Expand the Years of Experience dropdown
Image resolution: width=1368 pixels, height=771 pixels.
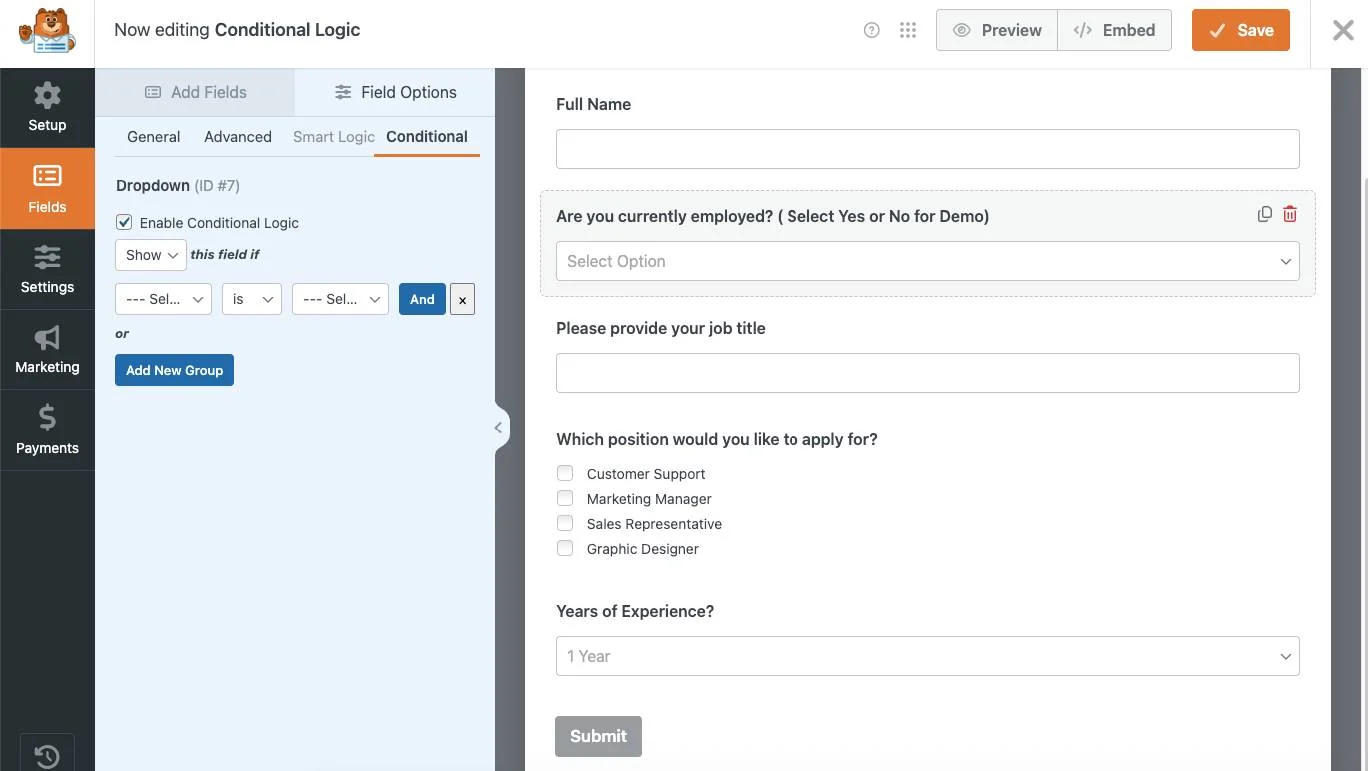click(927, 656)
